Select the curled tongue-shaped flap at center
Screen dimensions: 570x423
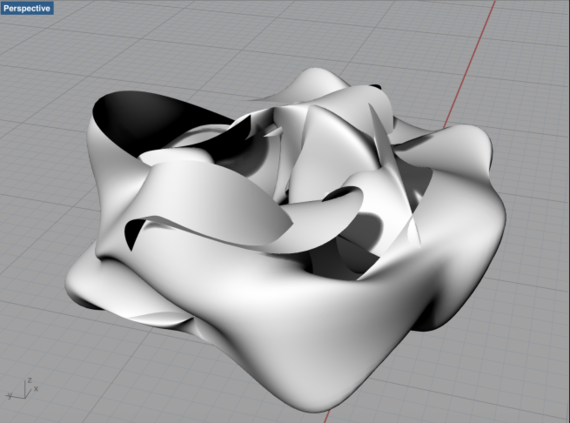[x=327, y=218]
